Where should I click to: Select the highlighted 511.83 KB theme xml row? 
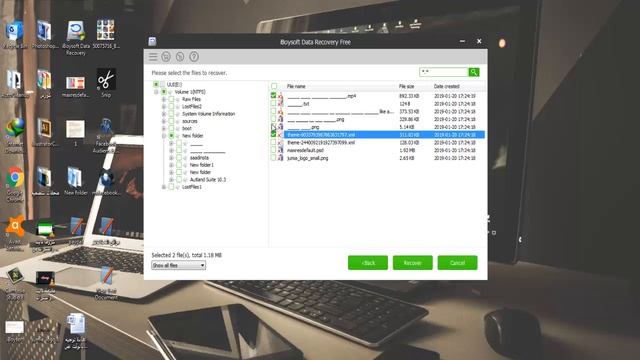click(384, 135)
